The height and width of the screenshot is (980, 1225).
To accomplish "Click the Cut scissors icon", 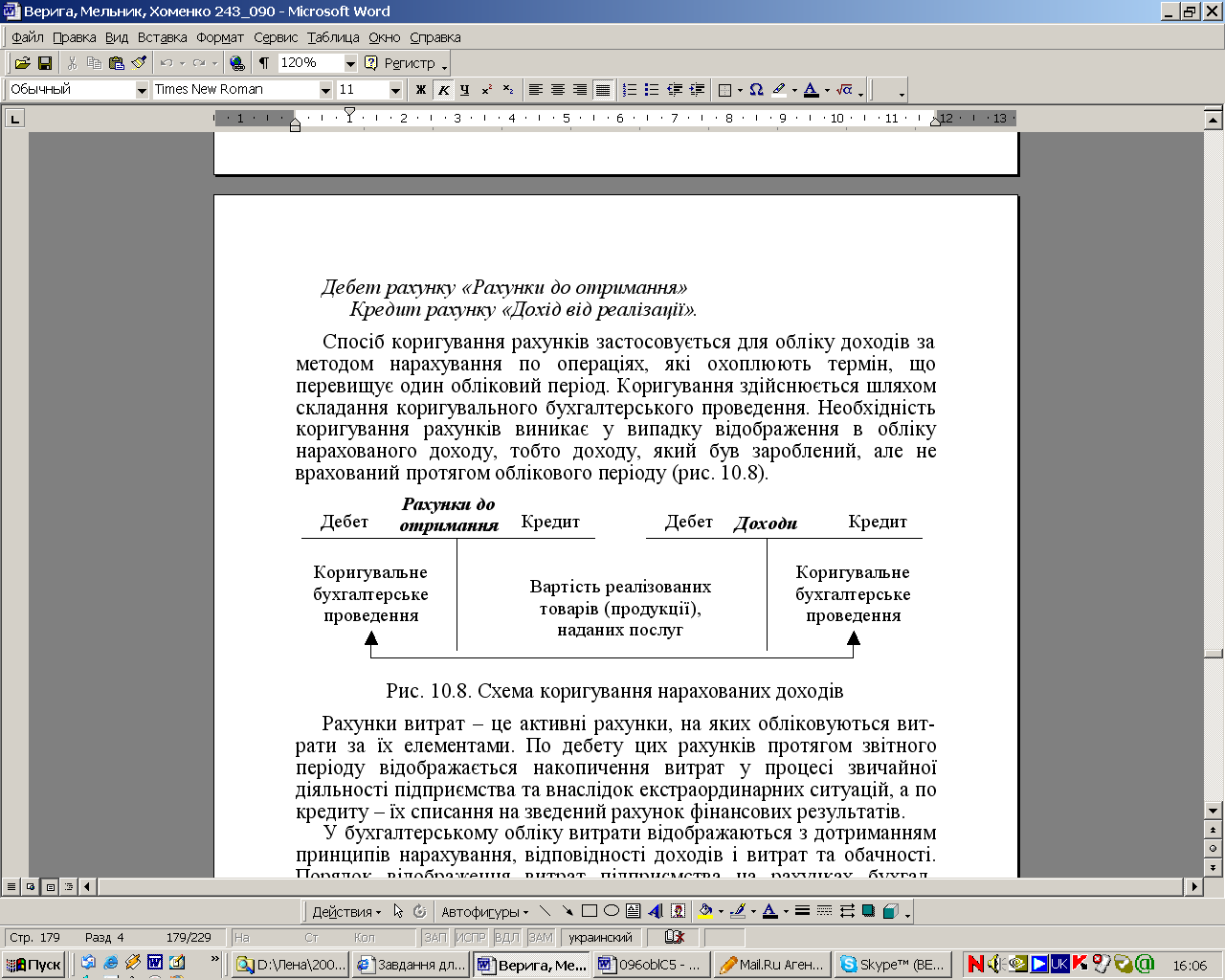I will (72, 63).
